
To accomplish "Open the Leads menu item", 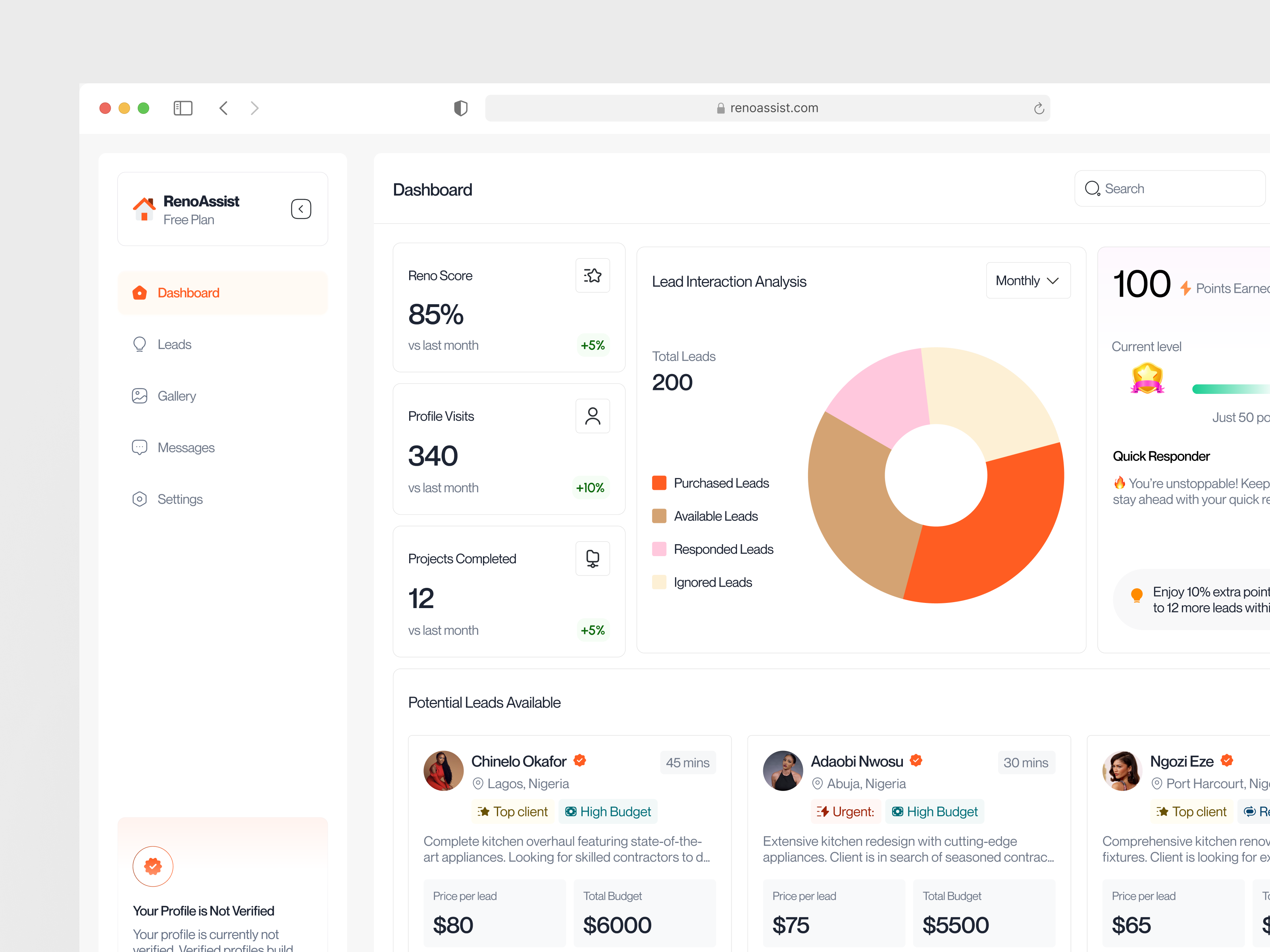I will click(174, 344).
